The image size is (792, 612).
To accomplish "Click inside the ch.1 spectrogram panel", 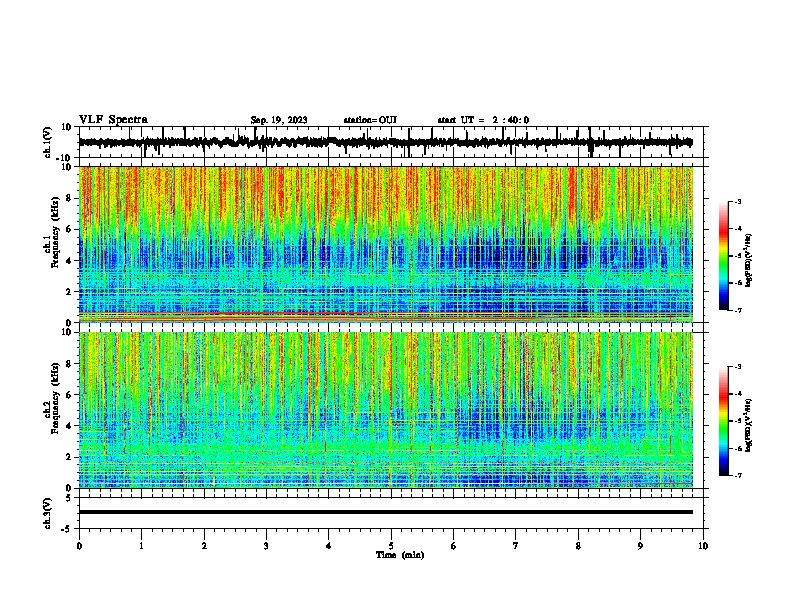I will tap(386, 244).
